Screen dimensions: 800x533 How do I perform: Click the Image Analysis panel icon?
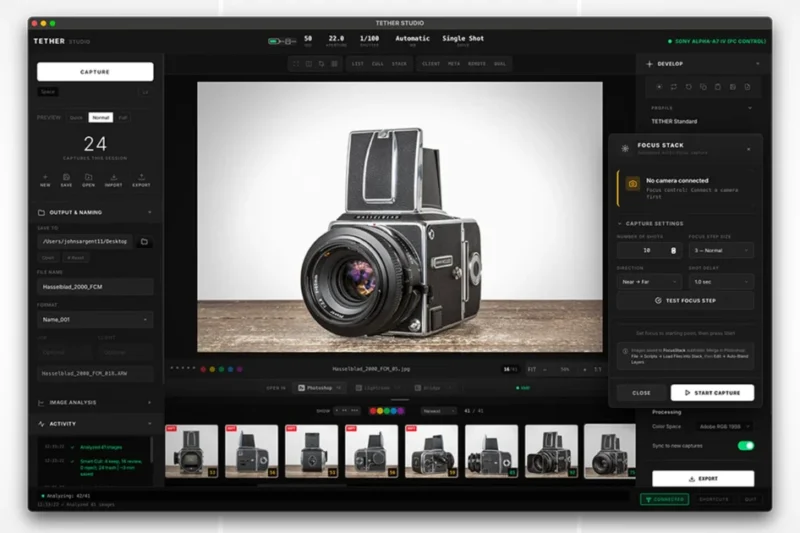tap(41, 403)
